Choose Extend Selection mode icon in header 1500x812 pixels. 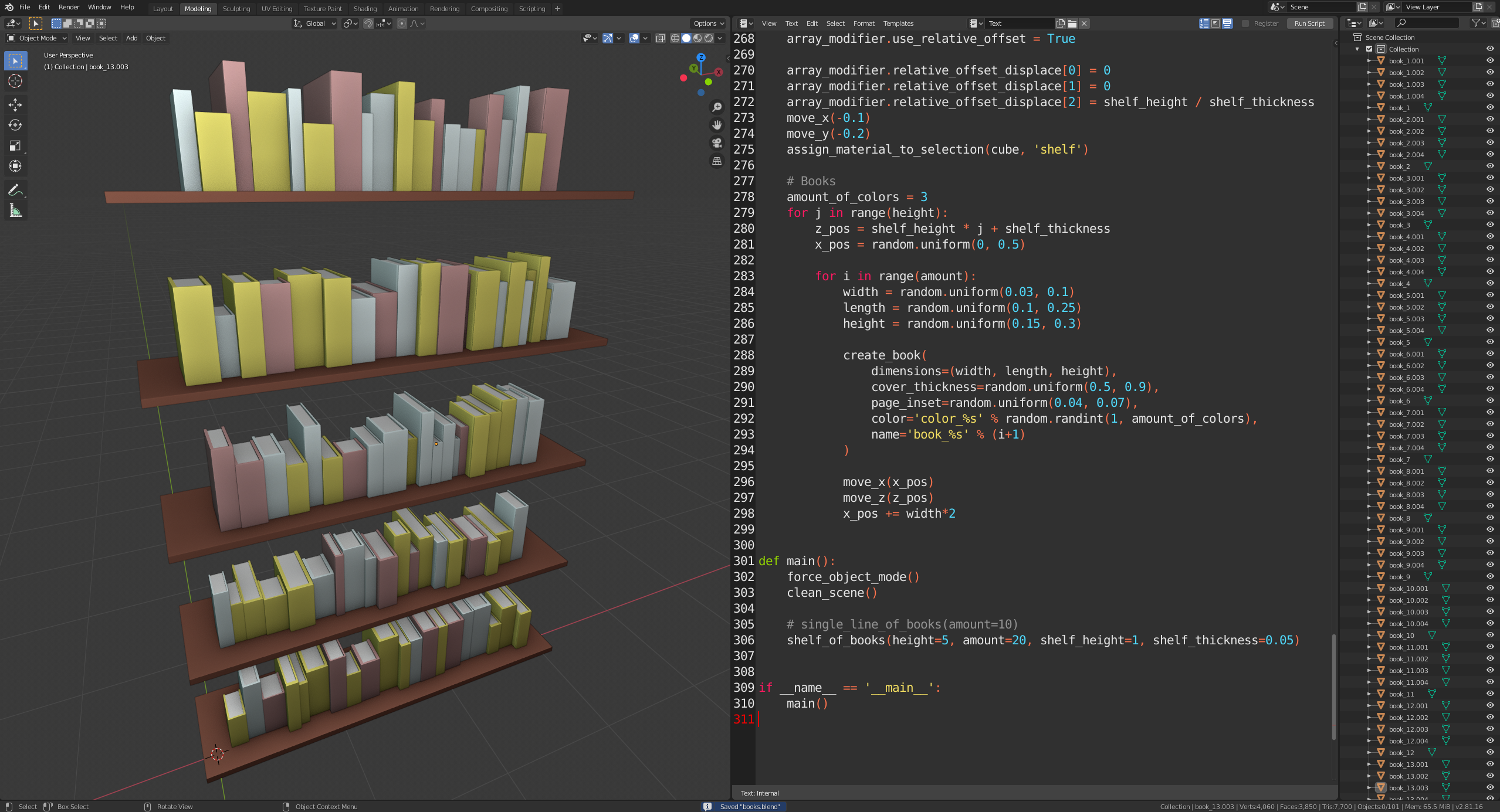[67, 23]
